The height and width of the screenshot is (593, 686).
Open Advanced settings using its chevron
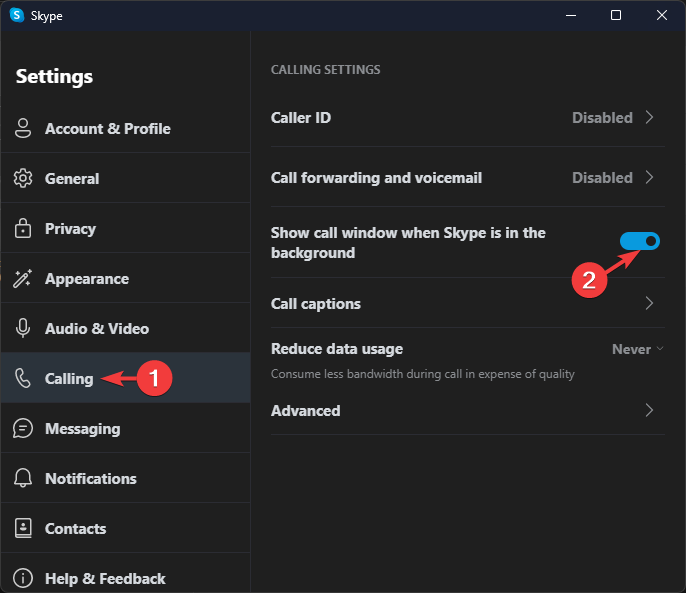(650, 410)
